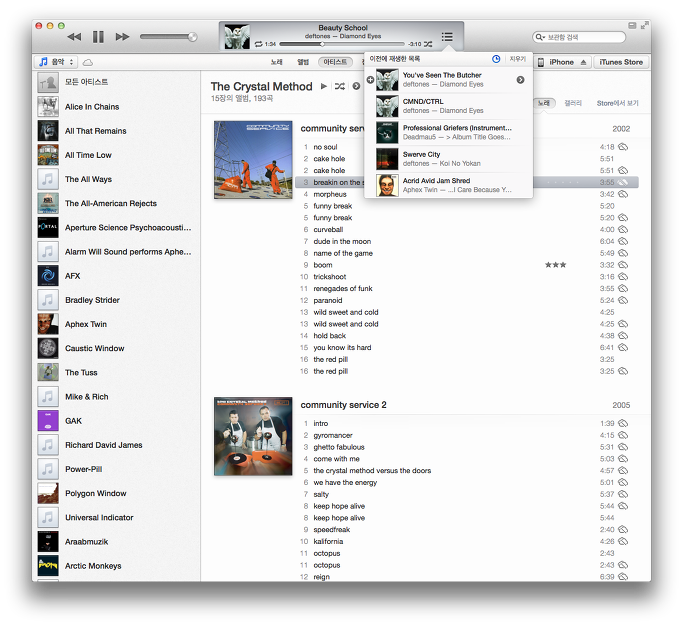Download 'ghetto fabulous' using cloud icon
The image size is (683, 626).
[x=623, y=447]
